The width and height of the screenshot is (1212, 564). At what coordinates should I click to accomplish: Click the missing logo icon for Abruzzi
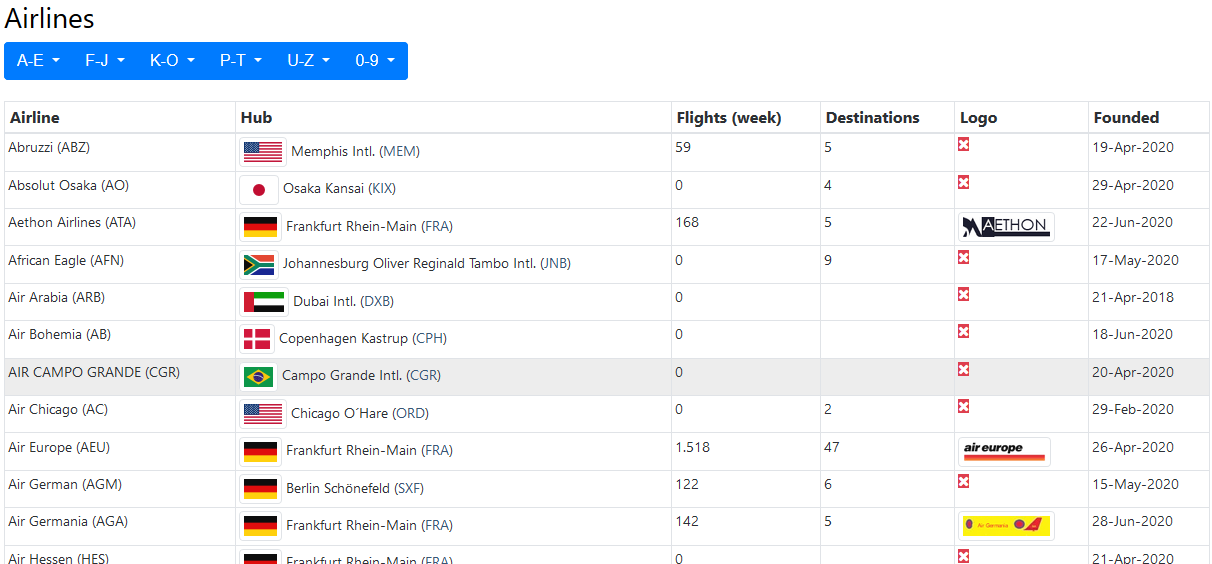964,145
